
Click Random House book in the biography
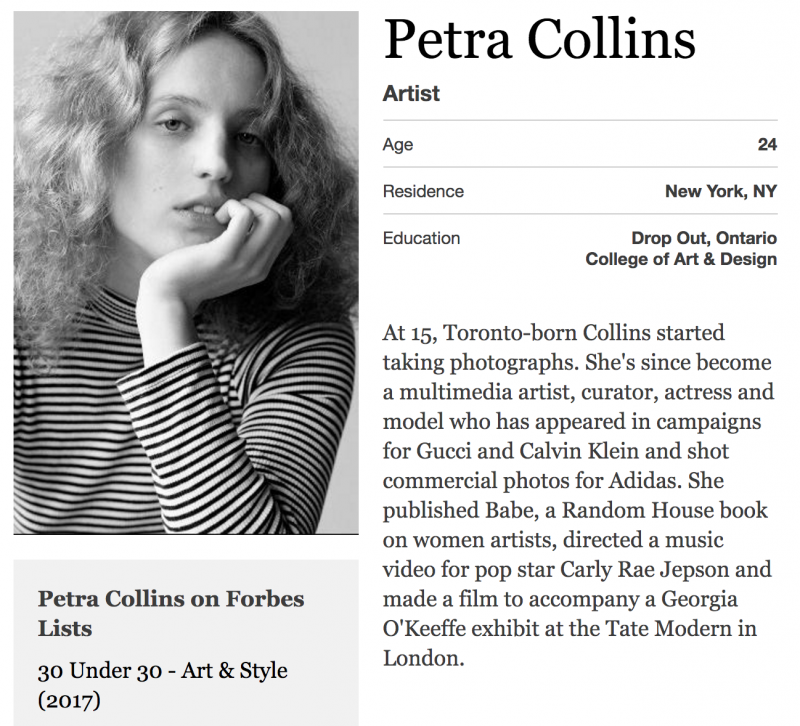tap(664, 510)
